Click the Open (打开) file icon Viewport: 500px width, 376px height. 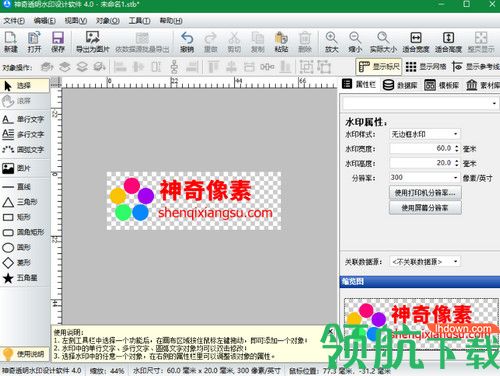[34, 42]
